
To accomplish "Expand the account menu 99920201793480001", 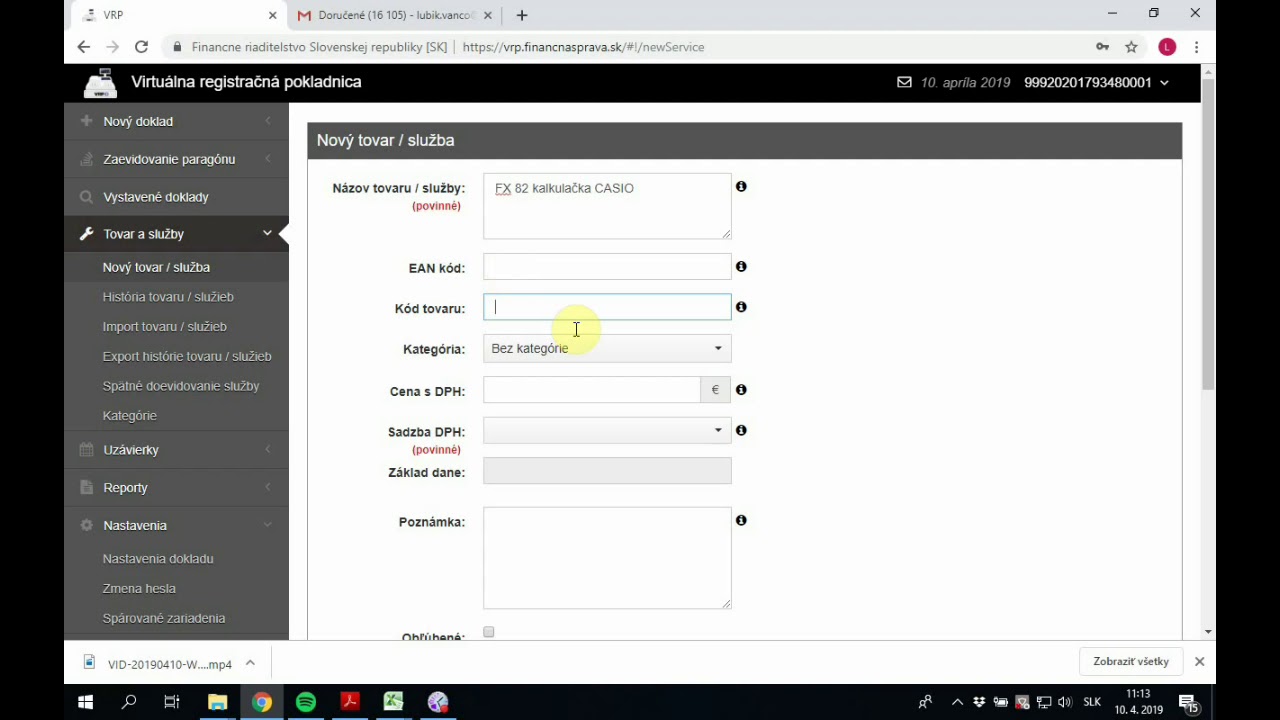I will click(1096, 82).
